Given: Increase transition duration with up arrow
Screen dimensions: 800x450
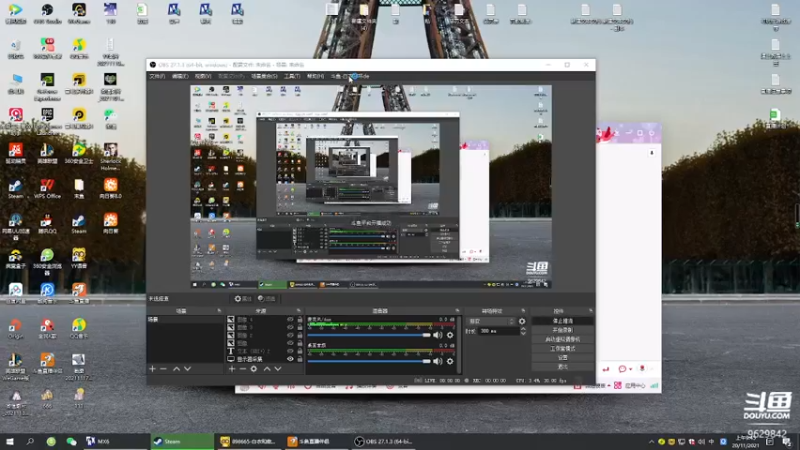Looking at the screenshot, I should point(523,329).
